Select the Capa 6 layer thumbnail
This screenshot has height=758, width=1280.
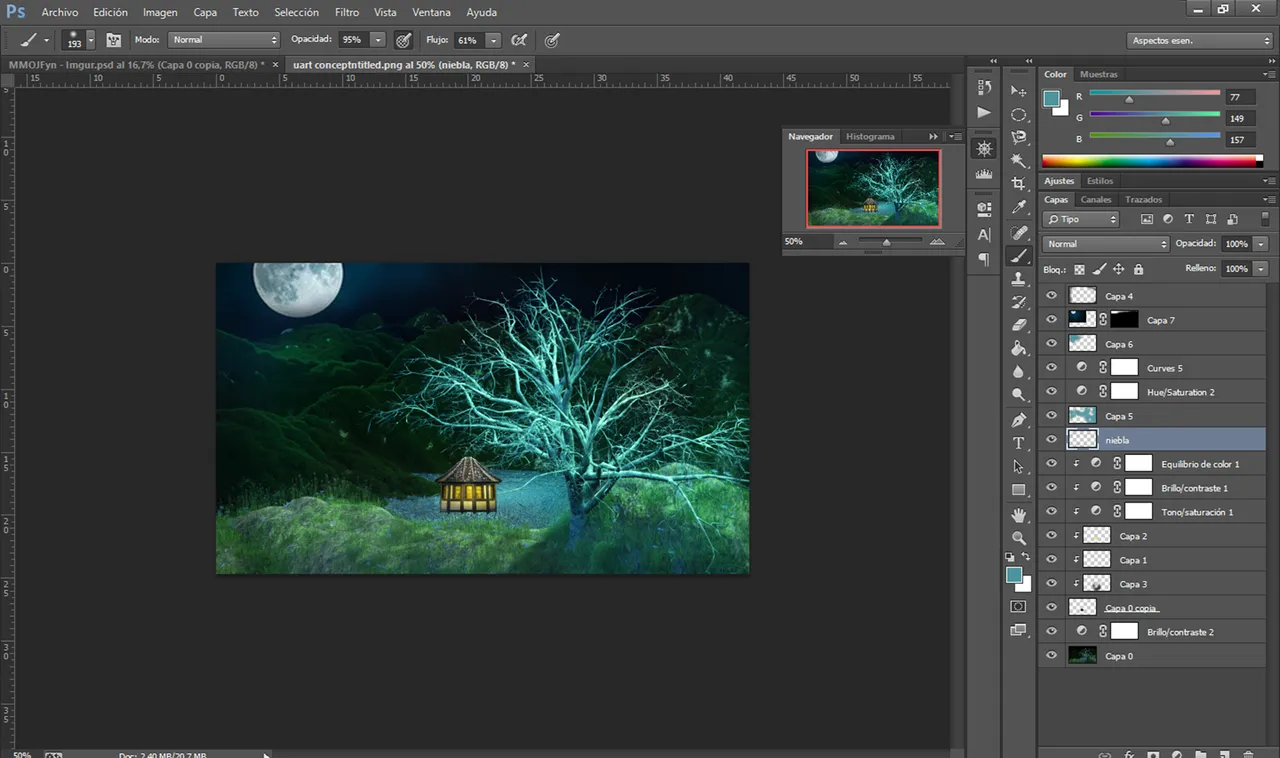[x=1082, y=344]
